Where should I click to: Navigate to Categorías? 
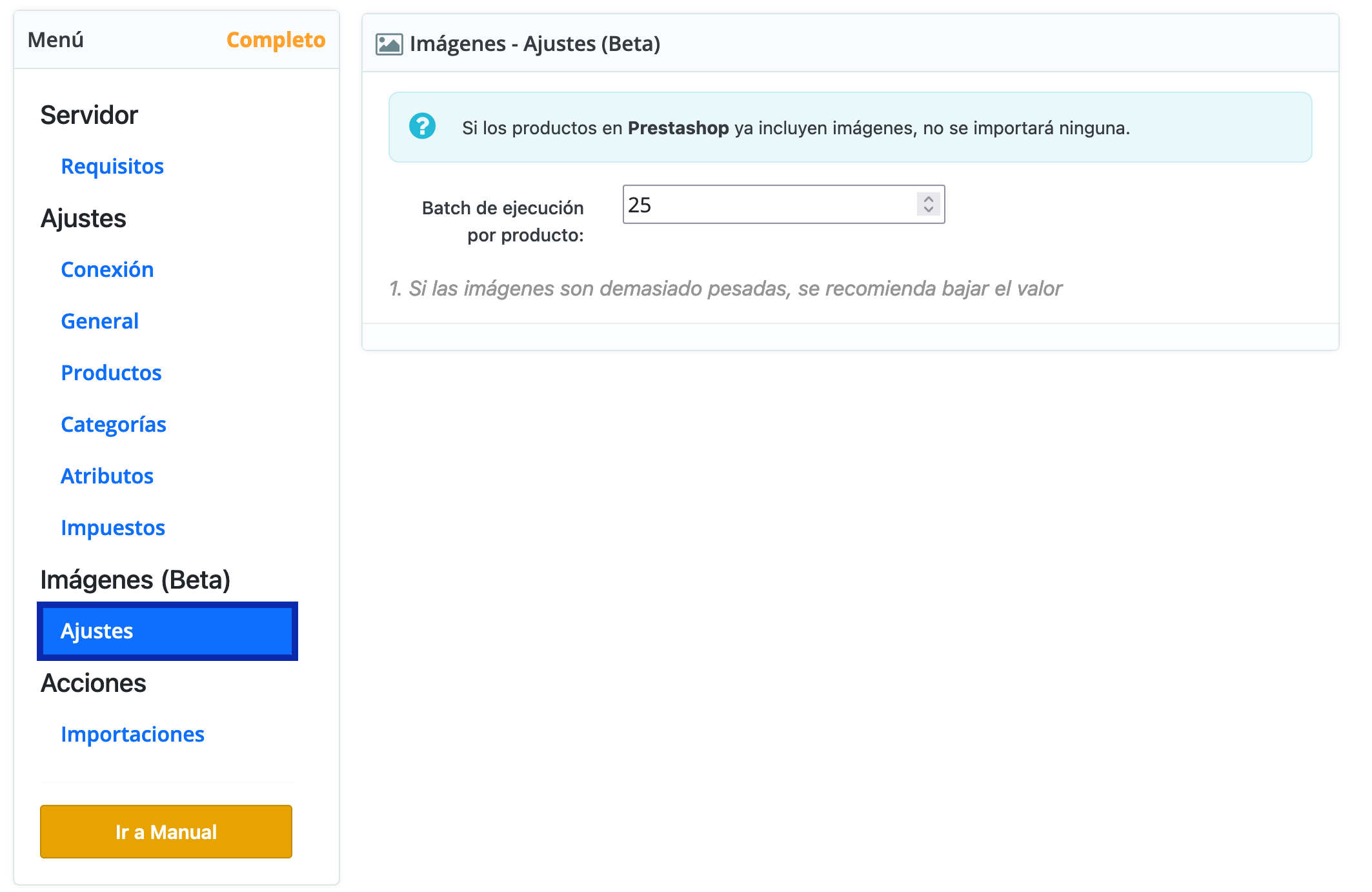114,425
